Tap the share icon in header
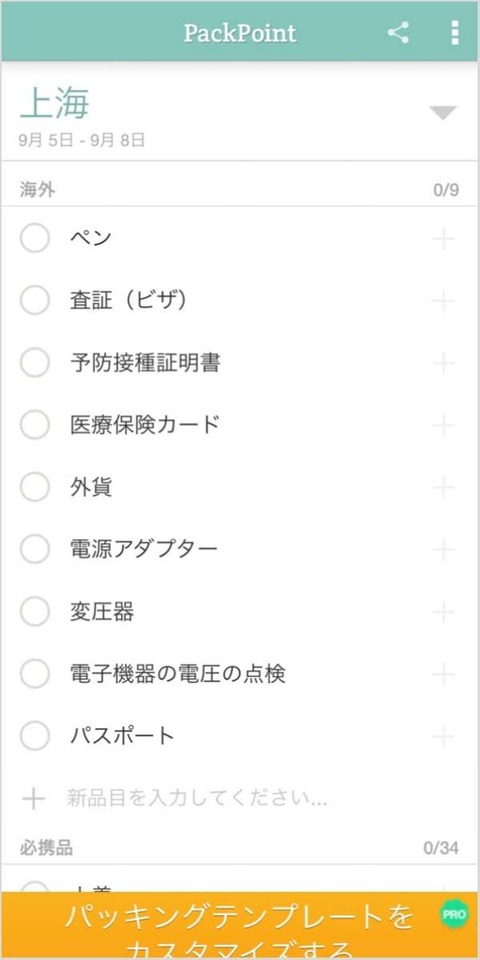This screenshot has height=960, width=480. [x=398, y=32]
